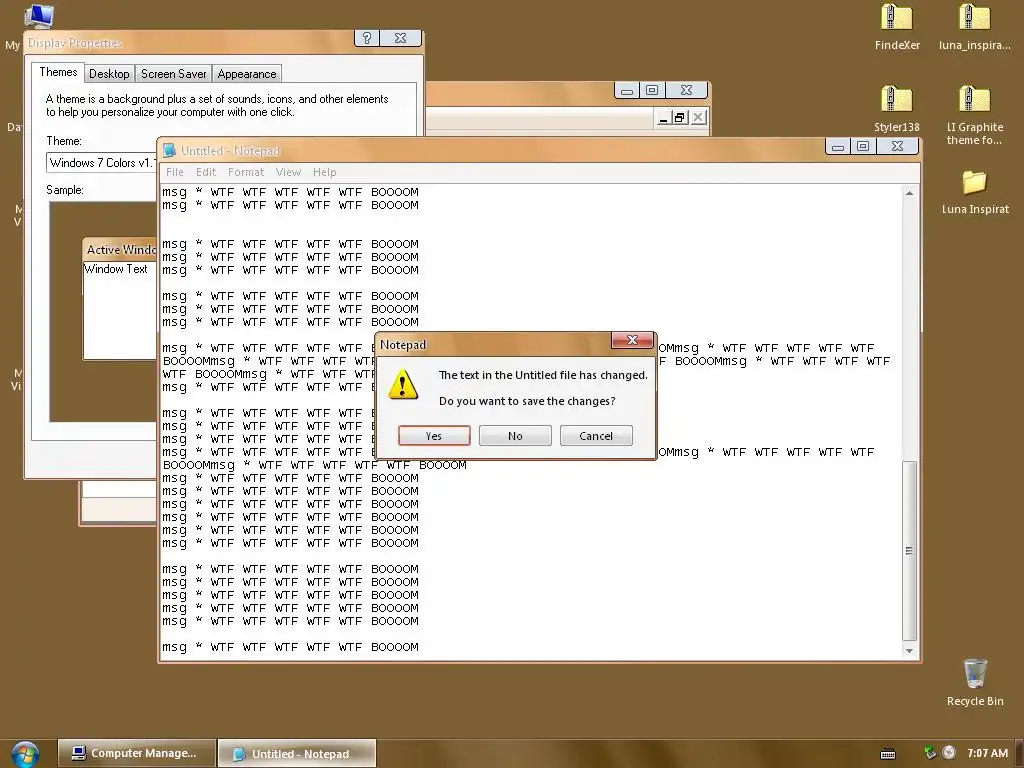Image resolution: width=1024 pixels, height=768 pixels.
Task: Click the yellow warning icon in the dialog
Action: (403, 385)
